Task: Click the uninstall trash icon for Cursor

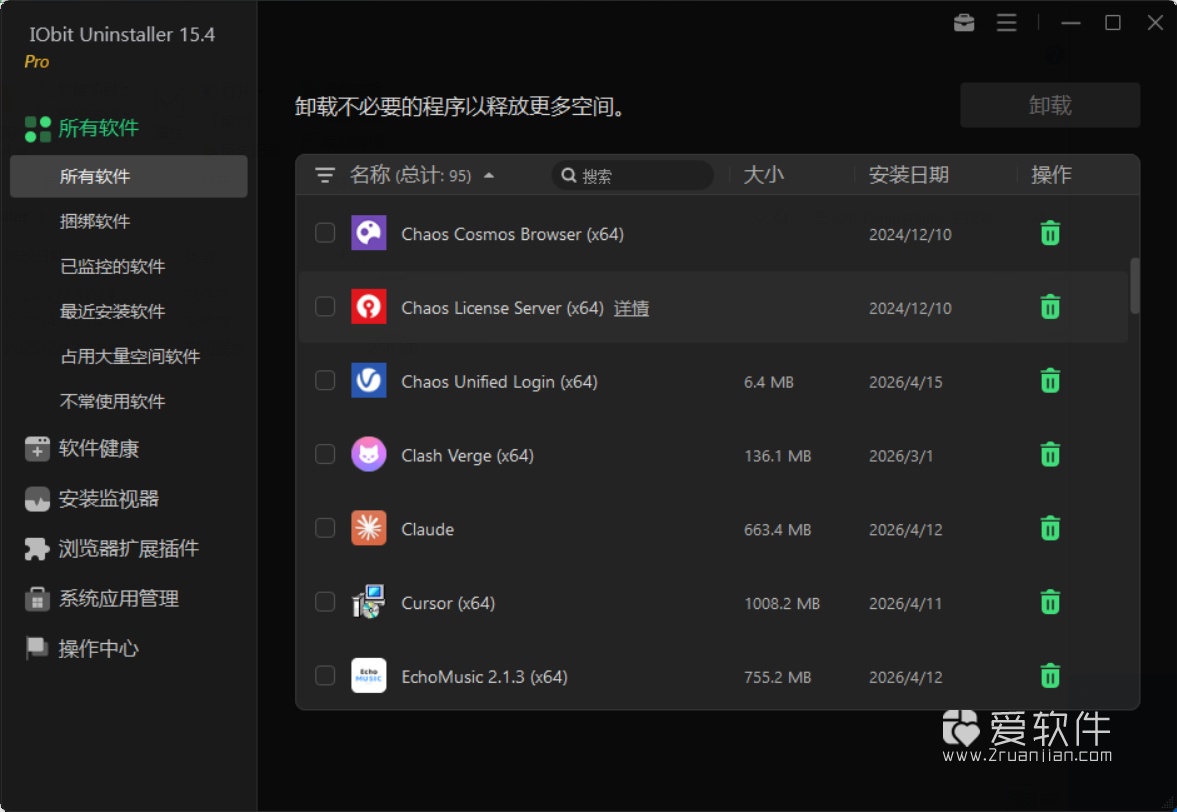Action: tap(1049, 602)
